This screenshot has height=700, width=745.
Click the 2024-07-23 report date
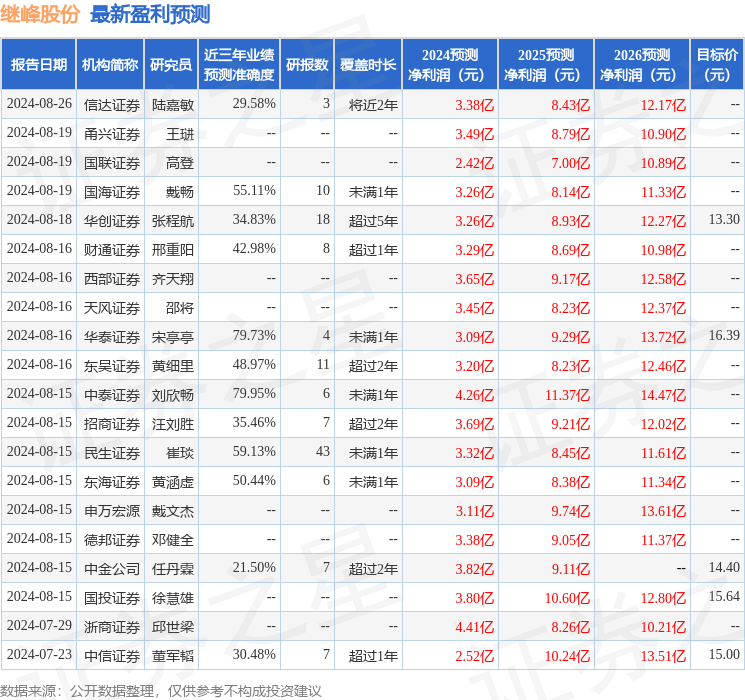39,654
